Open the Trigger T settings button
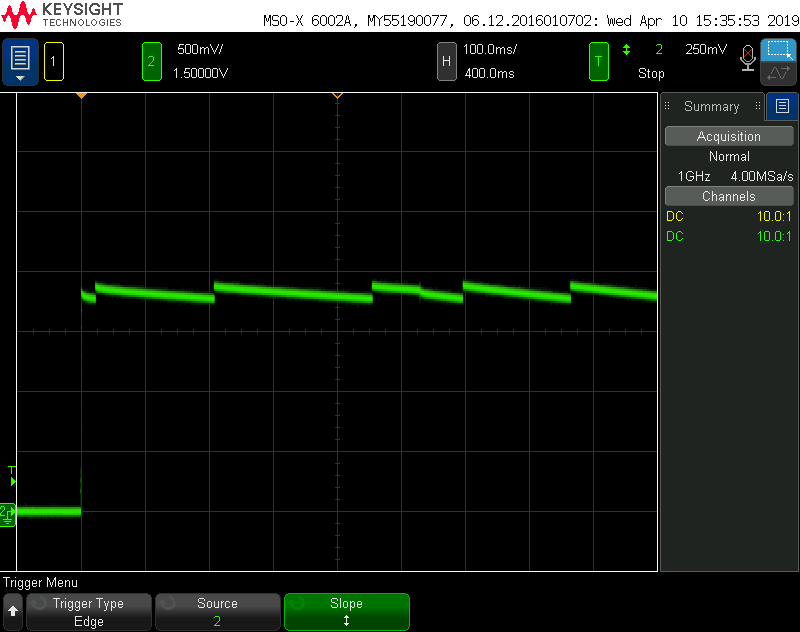This screenshot has height=632, width=800. 598,62
